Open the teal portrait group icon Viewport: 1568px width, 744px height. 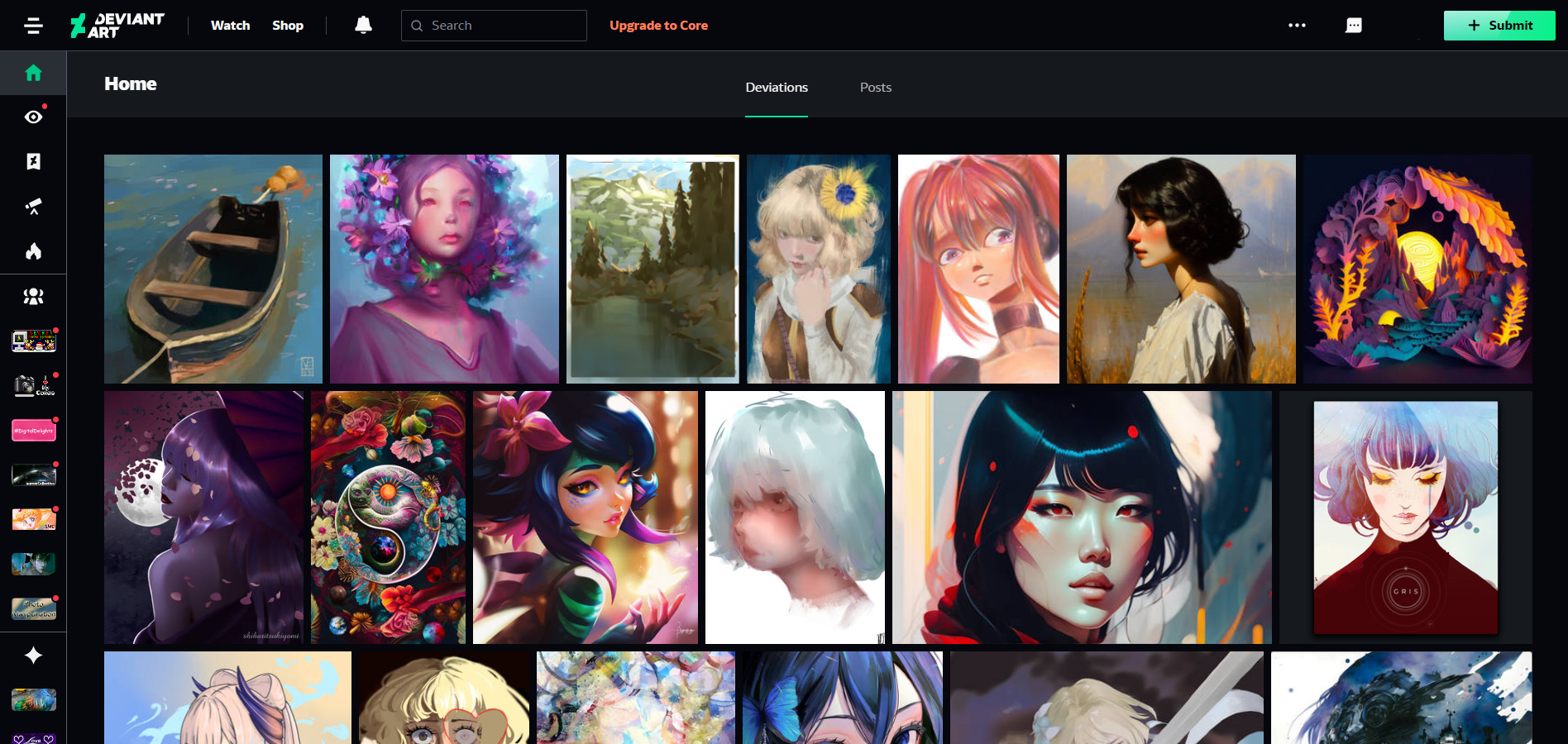[x=34, y=564]
